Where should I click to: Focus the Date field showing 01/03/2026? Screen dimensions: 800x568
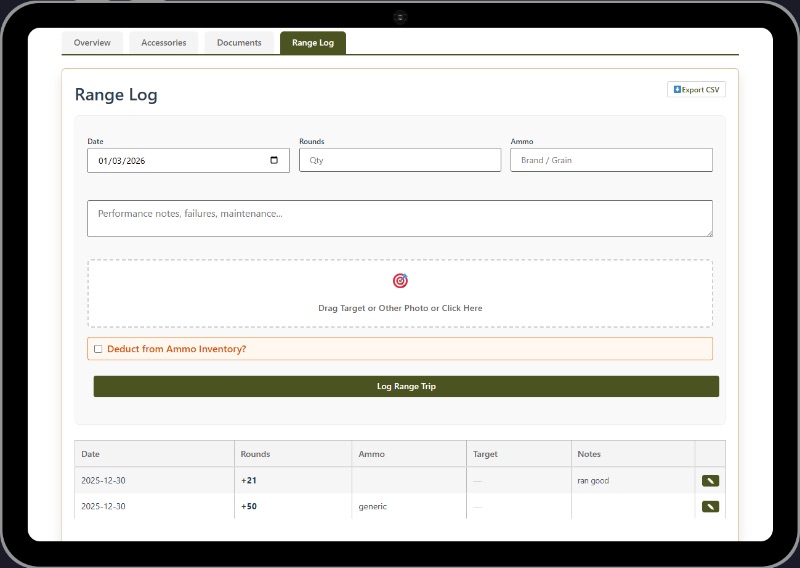pos(170,160)
